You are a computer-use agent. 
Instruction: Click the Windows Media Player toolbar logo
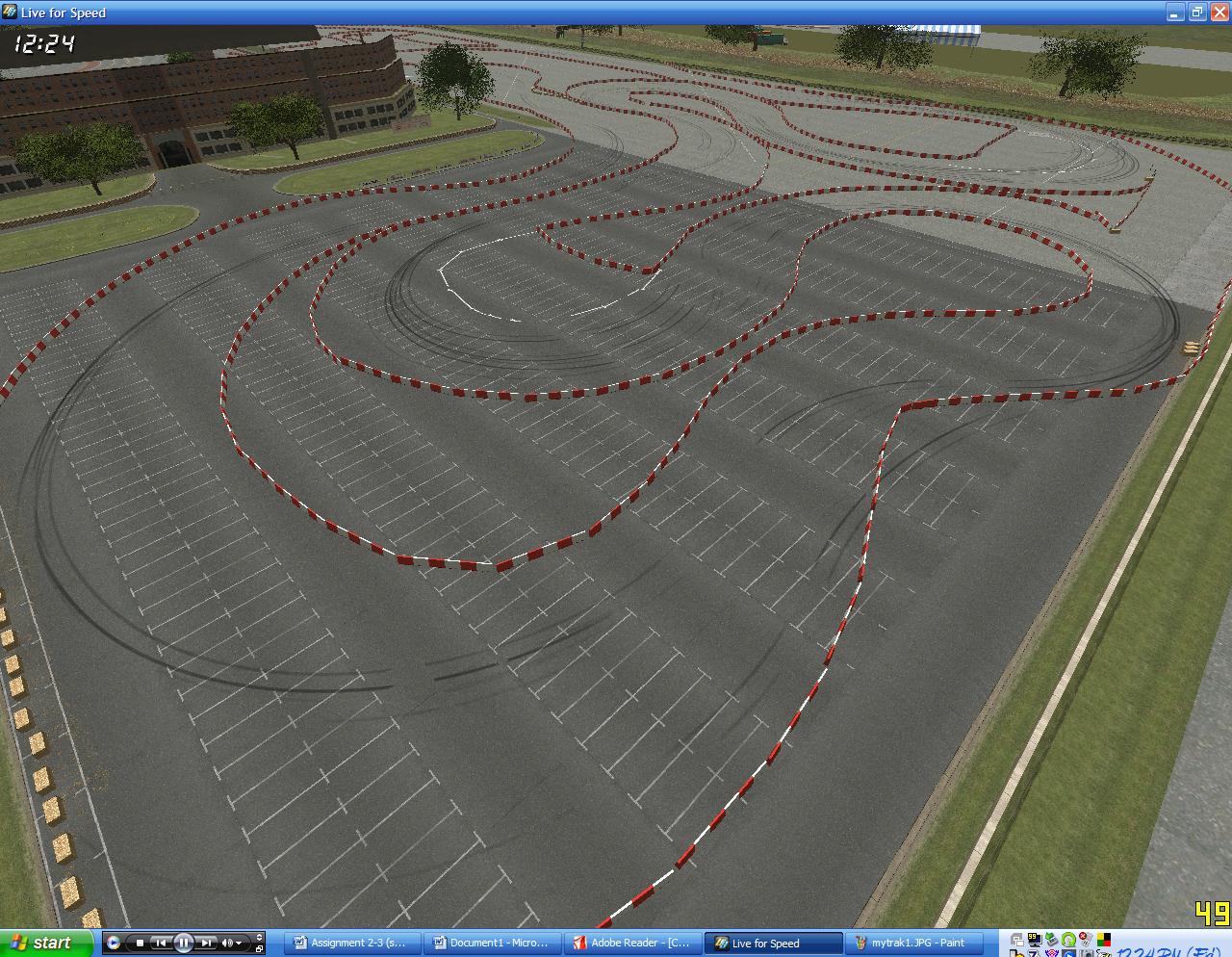coord(113,943)
